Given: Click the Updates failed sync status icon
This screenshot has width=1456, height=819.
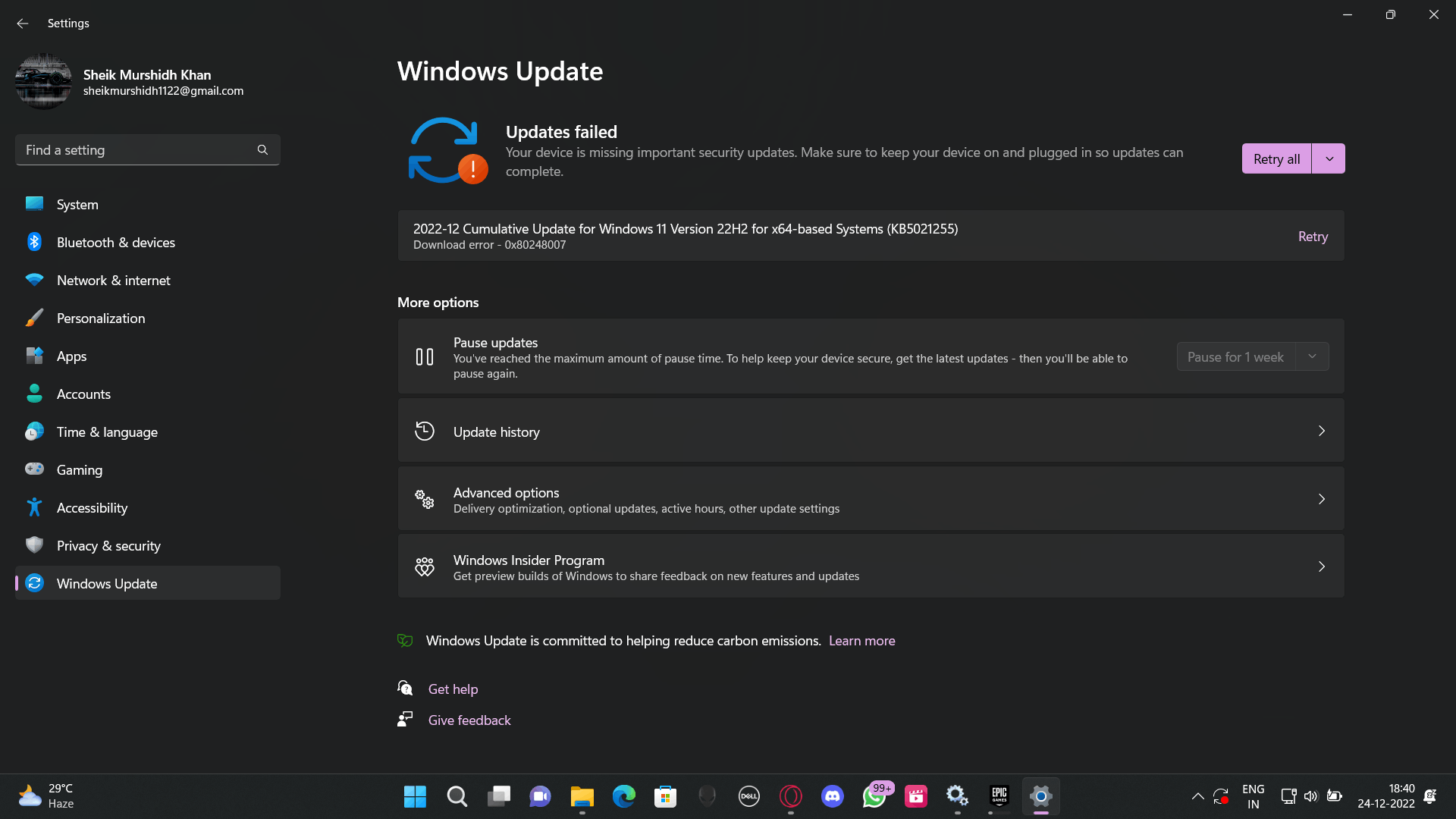Looking at the screenshot, I should 447,150.
